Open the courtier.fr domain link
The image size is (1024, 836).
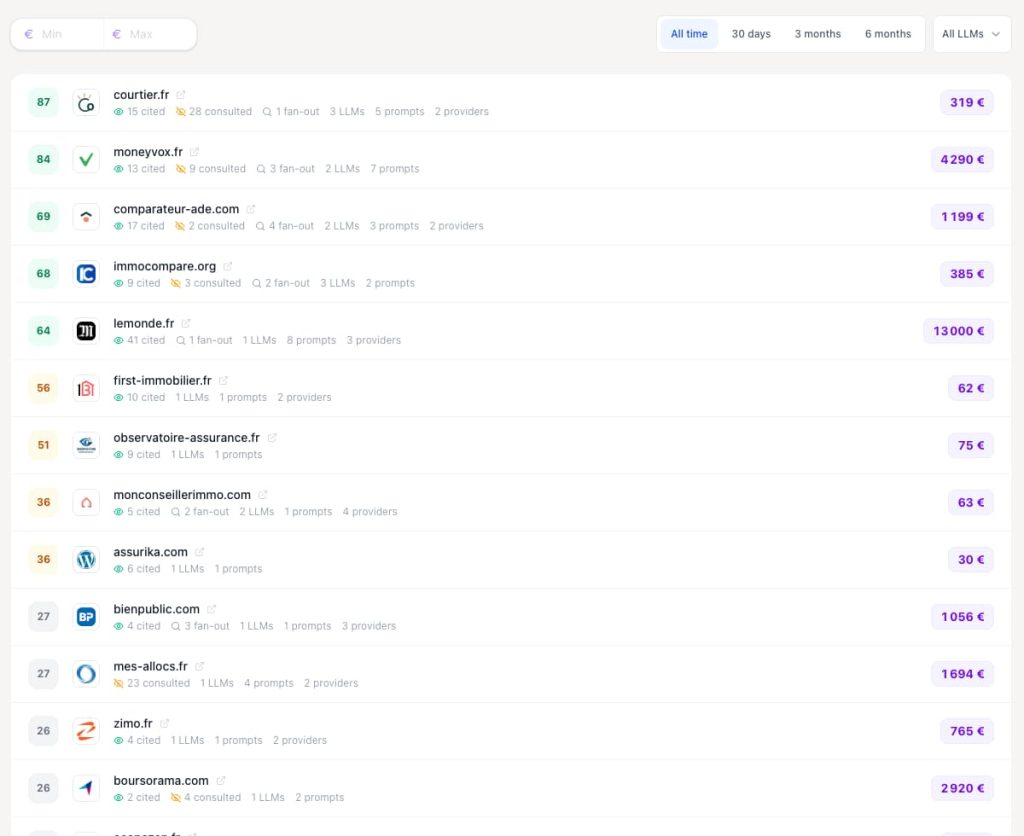point(141,95)
